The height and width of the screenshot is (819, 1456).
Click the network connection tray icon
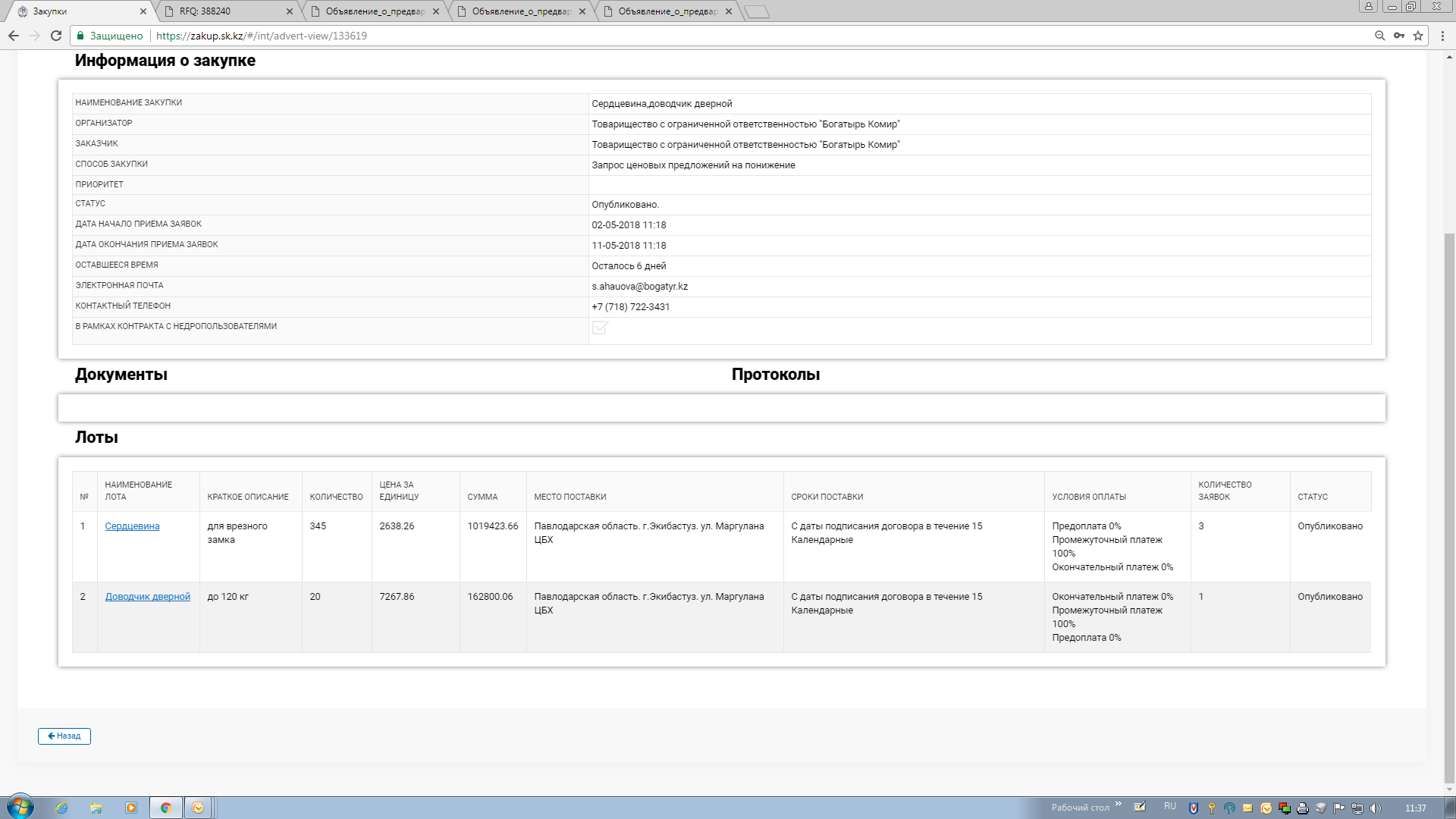pos(1357,808)
